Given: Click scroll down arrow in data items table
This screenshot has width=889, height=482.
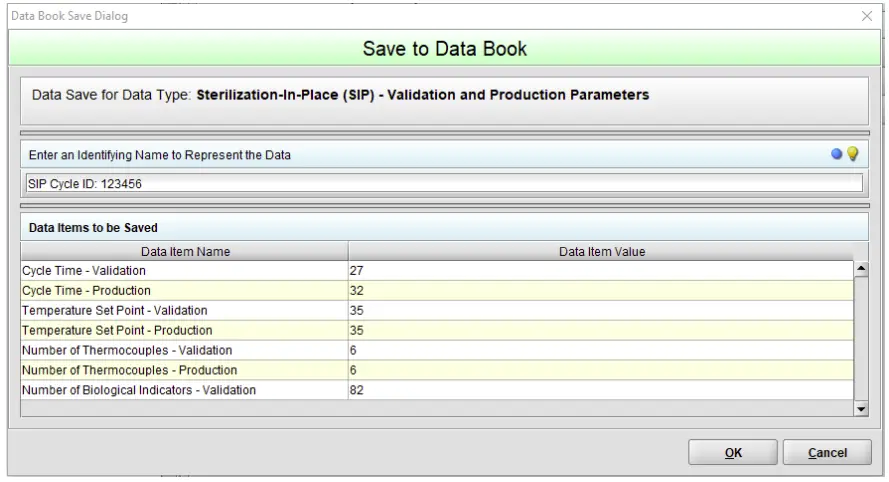Looking at the screenshot, I should tap(861, 409).
